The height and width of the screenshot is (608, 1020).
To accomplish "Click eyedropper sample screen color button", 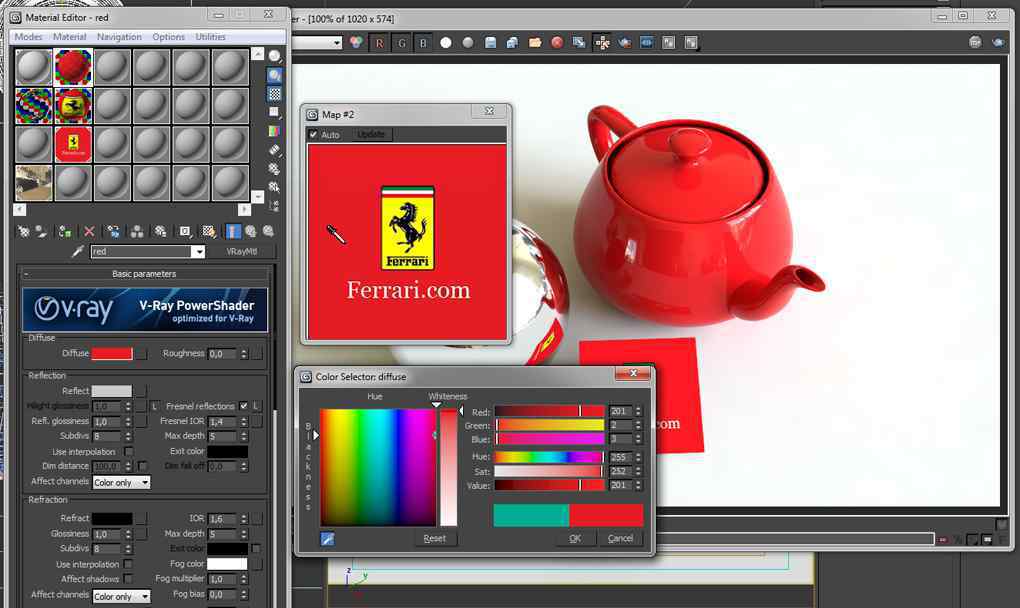I will coord(327,538).
